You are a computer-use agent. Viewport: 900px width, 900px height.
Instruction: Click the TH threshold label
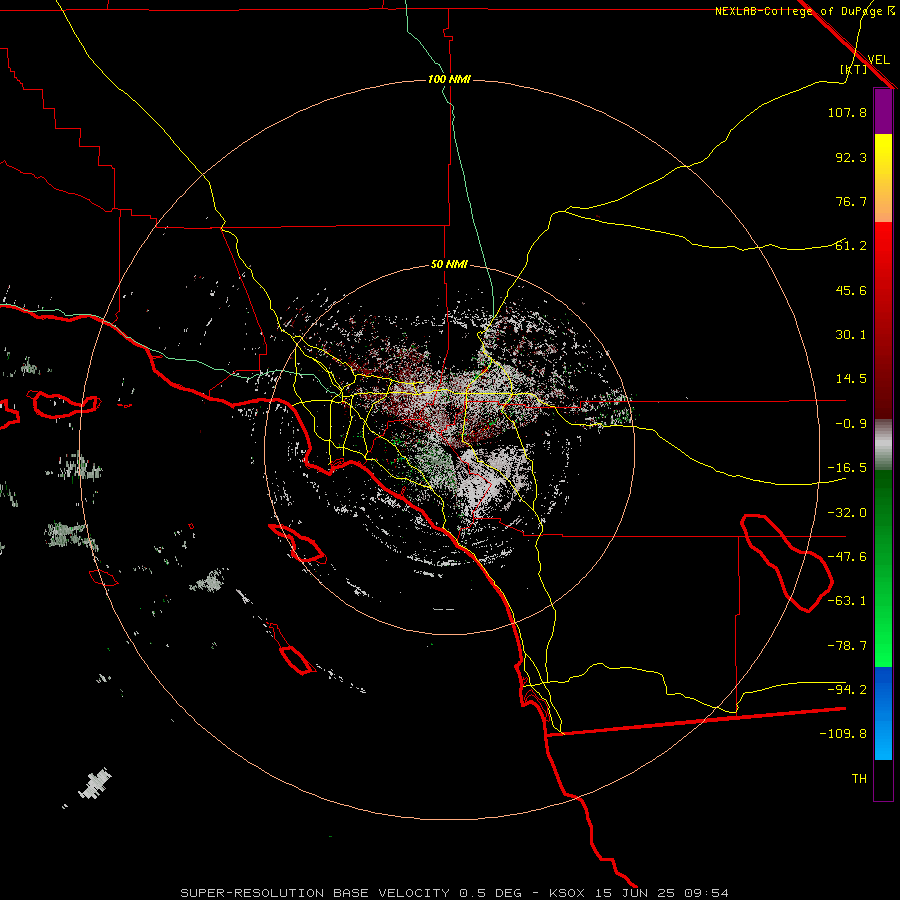(859, 778)
